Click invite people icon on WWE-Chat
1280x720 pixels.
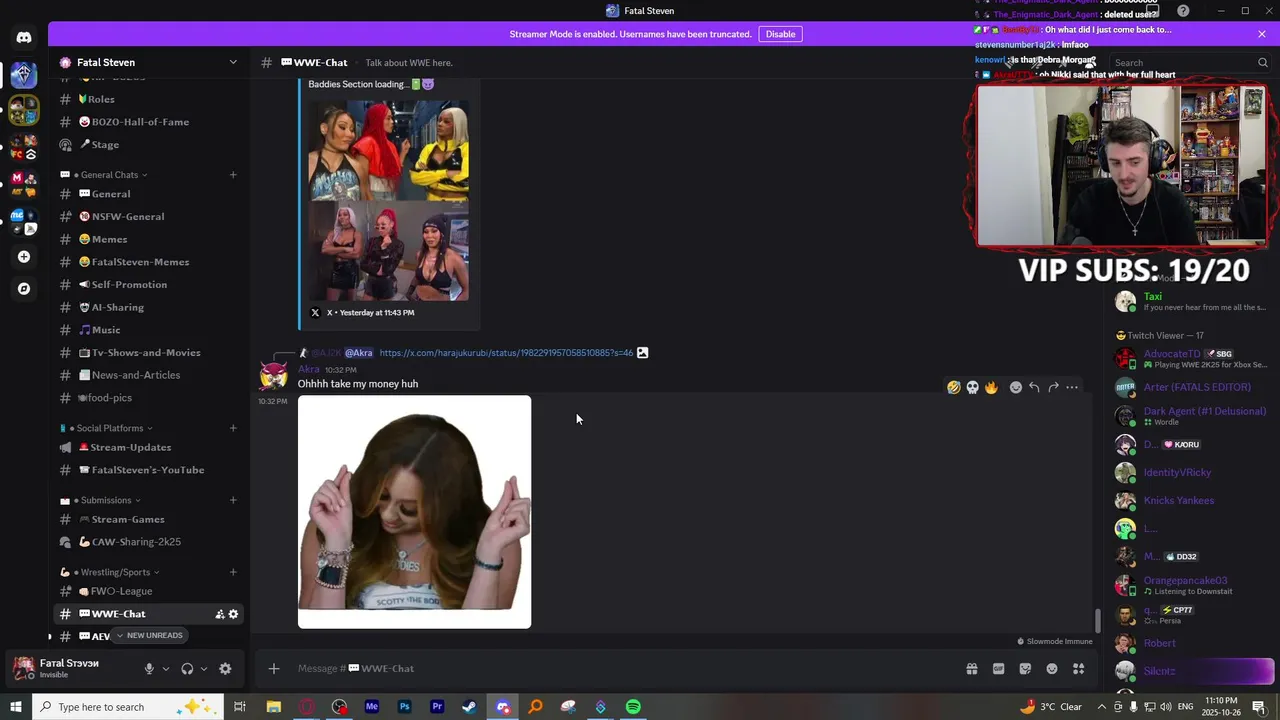coord(220,614)
